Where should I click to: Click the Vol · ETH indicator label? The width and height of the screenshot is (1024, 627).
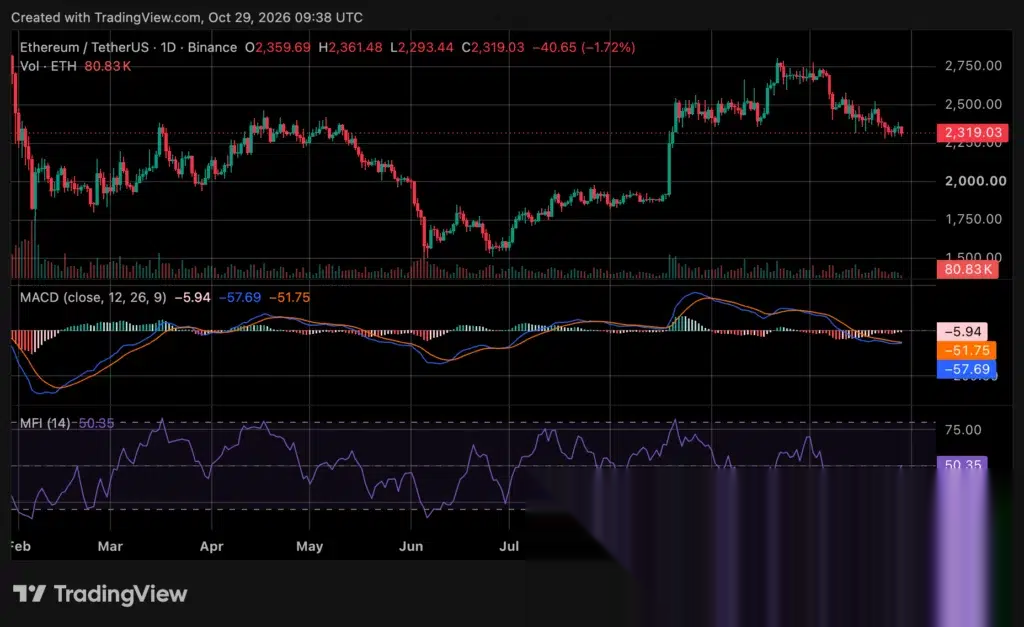(x=48, y=66)
